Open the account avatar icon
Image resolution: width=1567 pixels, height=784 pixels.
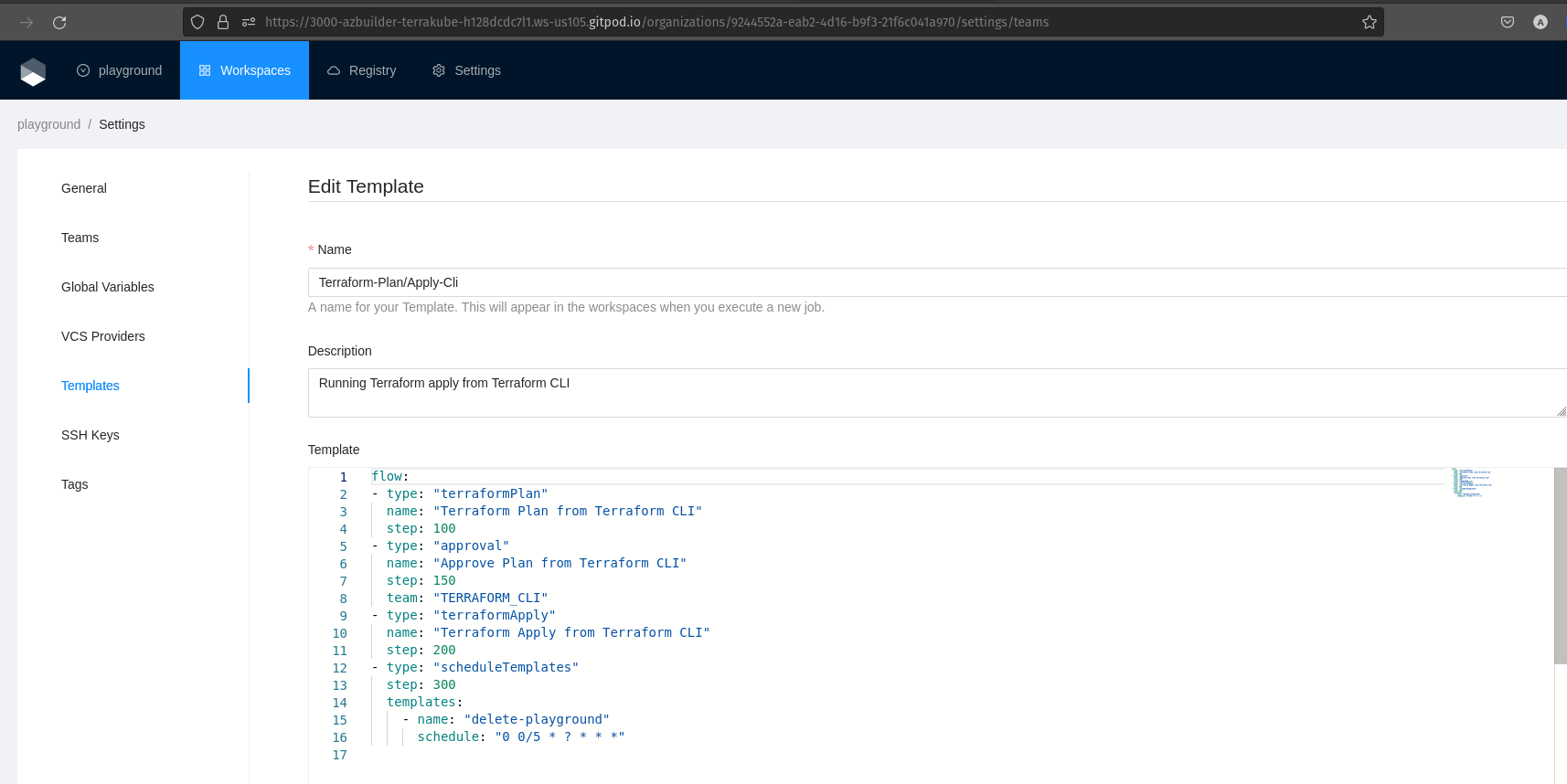(1540, 22)
